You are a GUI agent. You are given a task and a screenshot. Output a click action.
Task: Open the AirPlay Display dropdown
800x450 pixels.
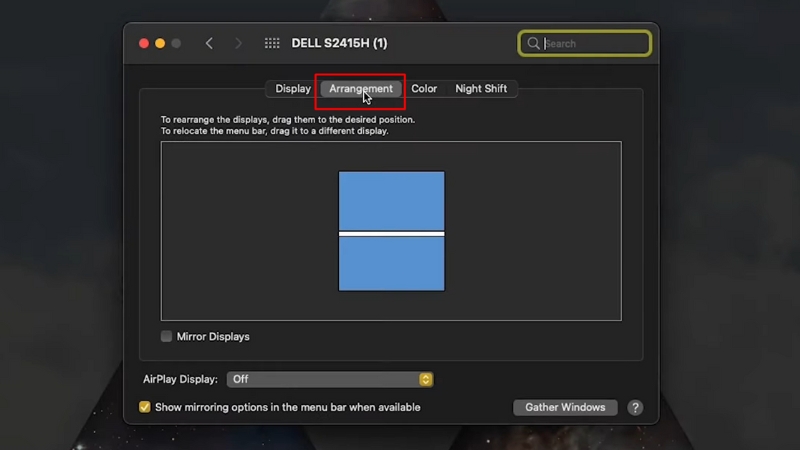coord(330,379)
